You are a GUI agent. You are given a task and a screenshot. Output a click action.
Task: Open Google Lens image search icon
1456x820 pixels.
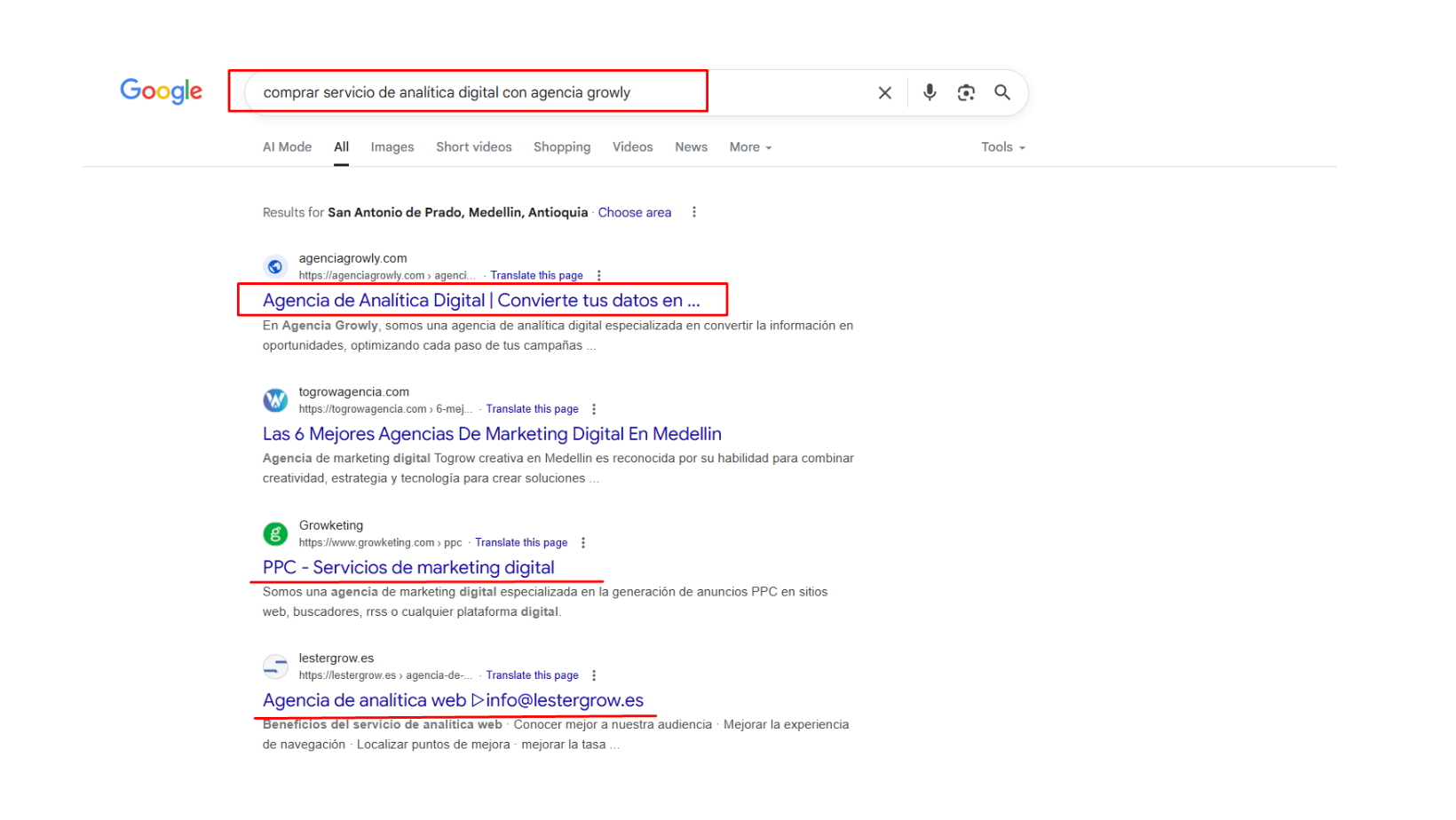(966, 92)
